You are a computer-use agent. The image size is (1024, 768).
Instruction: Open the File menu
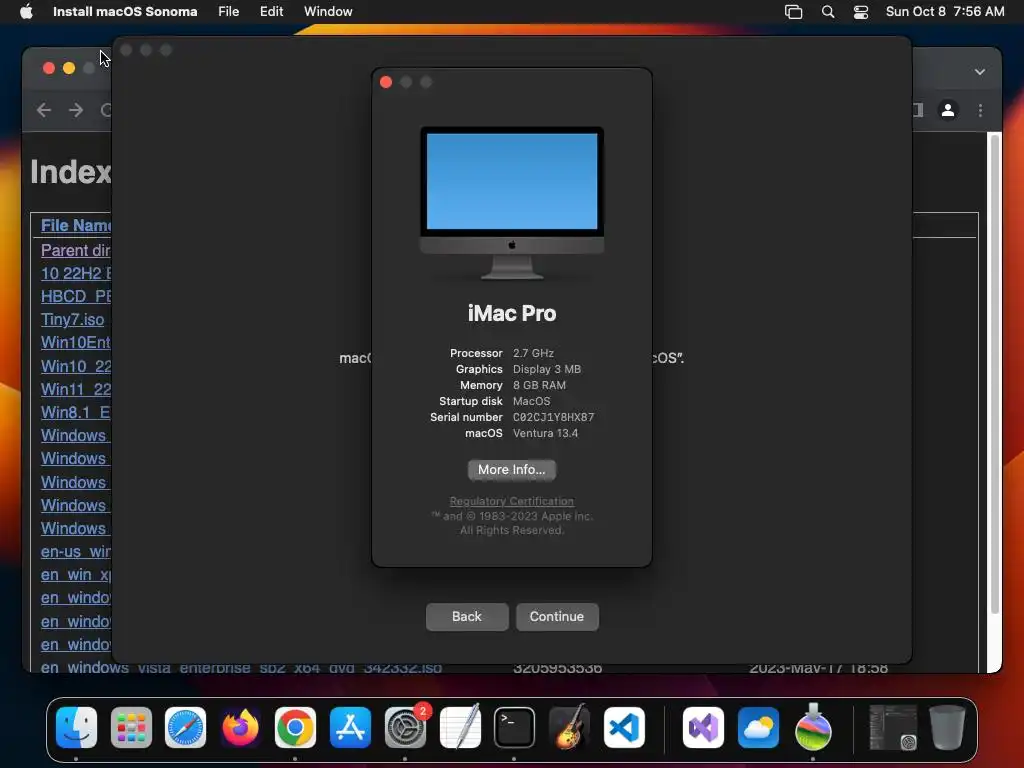(x=229, y=11)
